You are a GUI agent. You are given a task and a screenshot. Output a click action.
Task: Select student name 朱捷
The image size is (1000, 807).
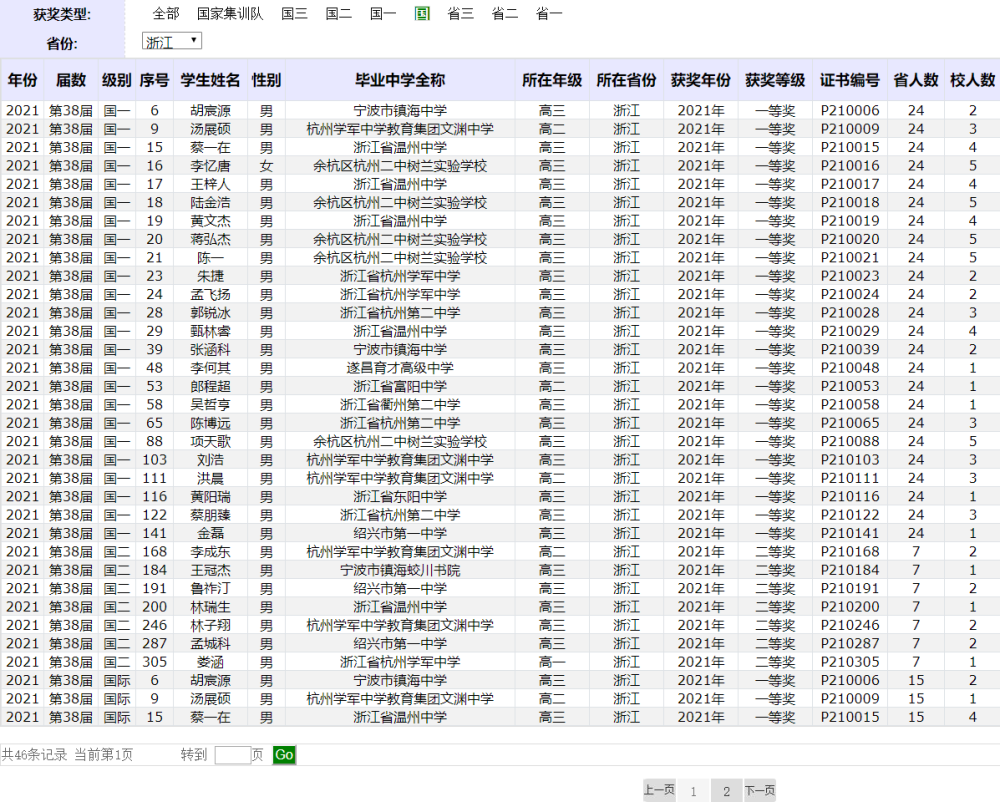click(x=210, y=276)
